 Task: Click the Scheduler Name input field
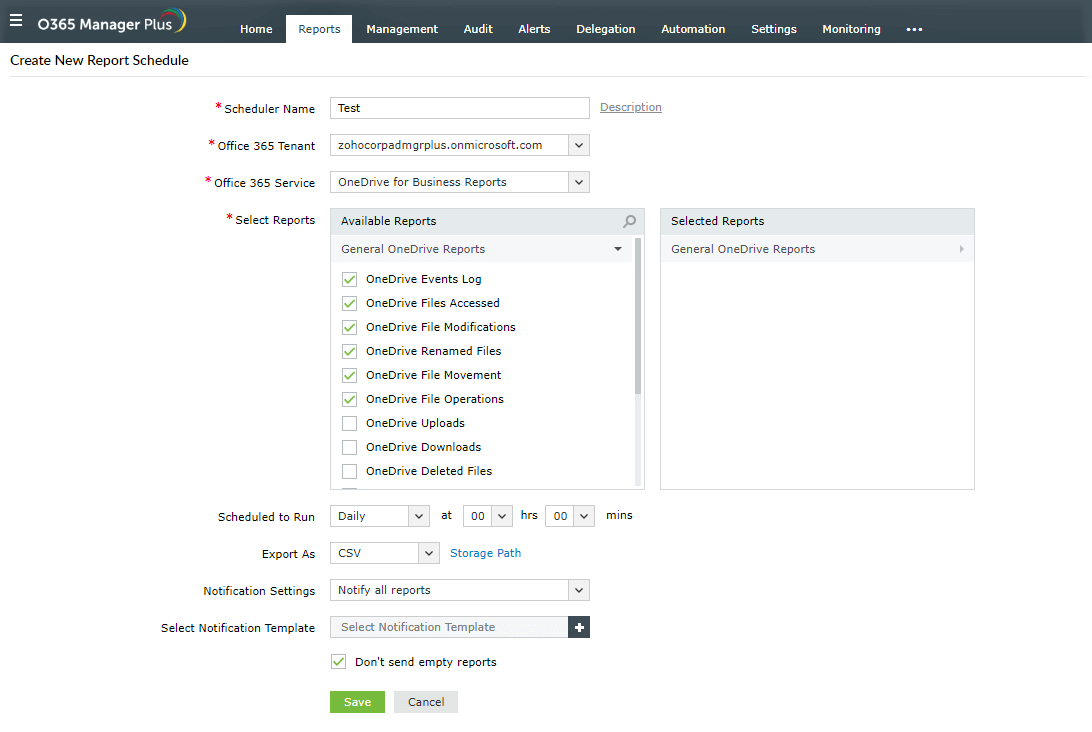click(460, 108)
